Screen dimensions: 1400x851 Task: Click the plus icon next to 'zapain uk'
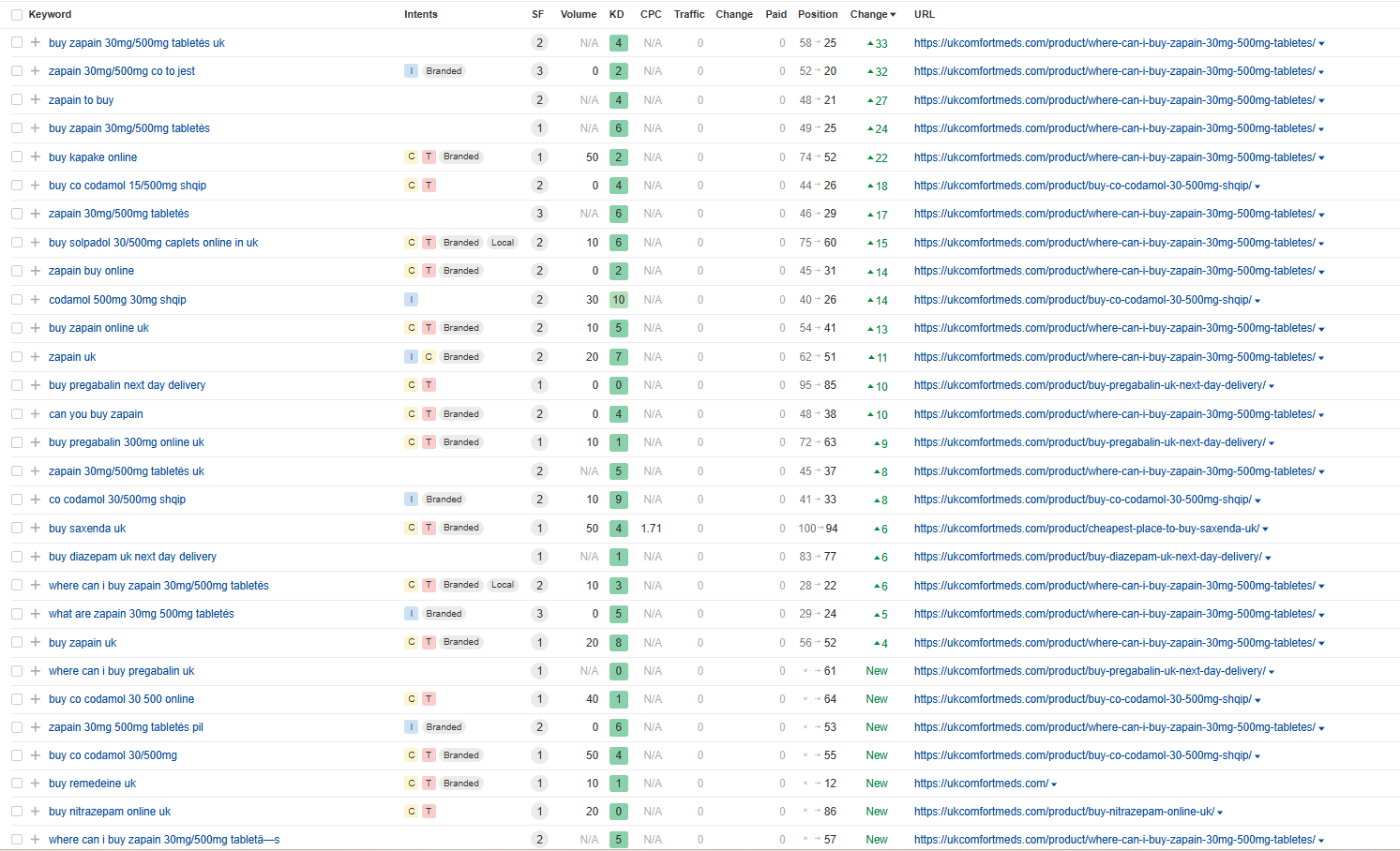(36, 357)
